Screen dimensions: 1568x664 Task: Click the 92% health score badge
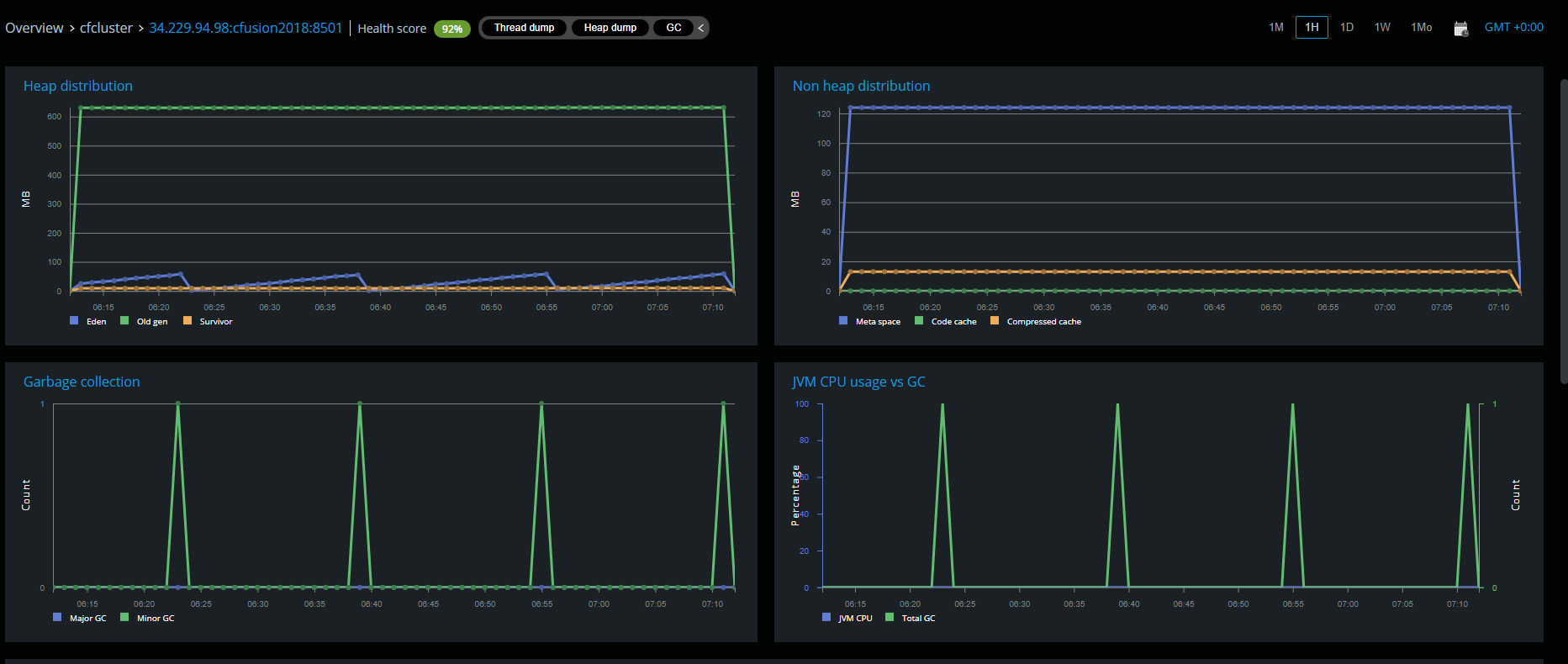(x=451, y=29)
